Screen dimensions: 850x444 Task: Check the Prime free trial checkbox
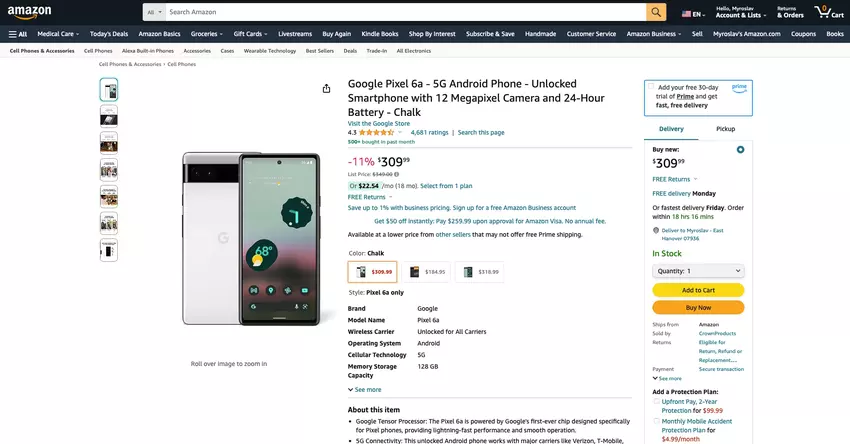[x=651, y=87]
